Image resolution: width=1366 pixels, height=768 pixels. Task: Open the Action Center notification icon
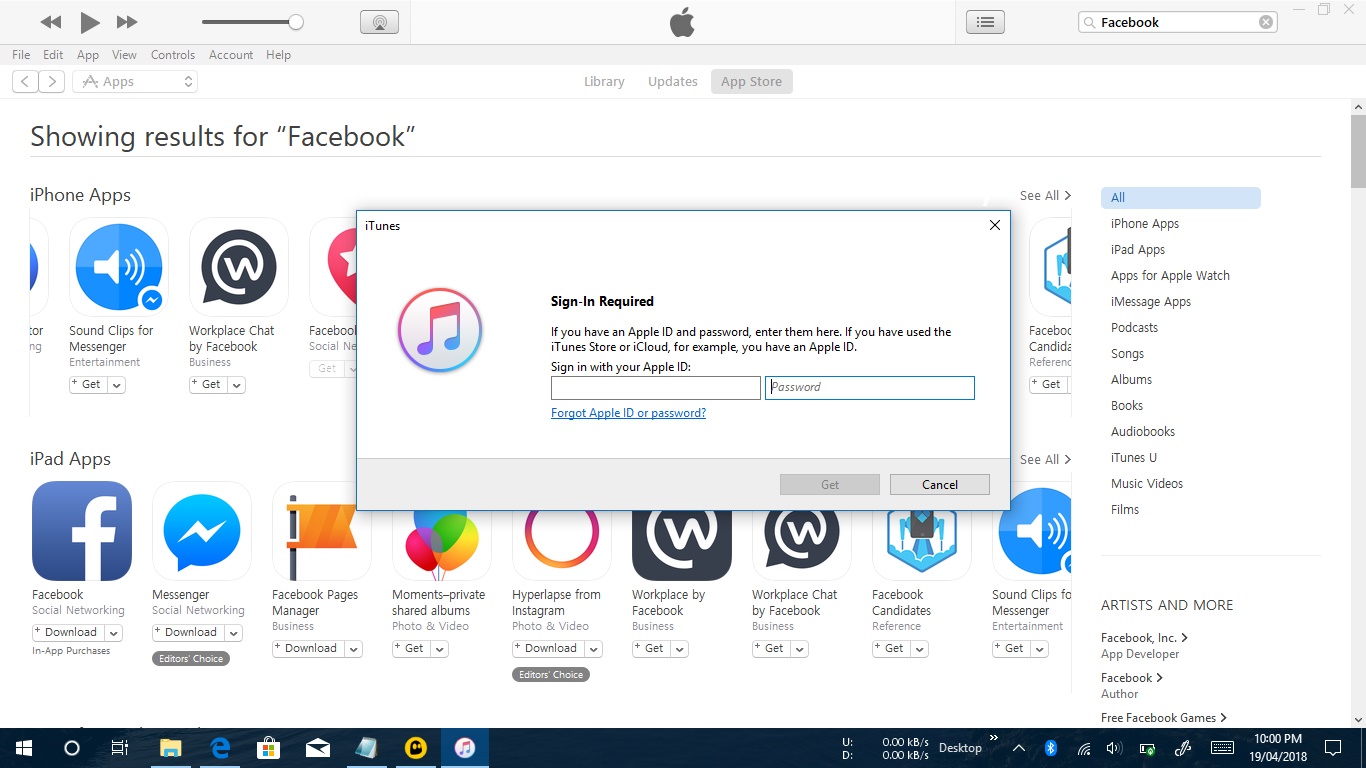coord(1333,748)
